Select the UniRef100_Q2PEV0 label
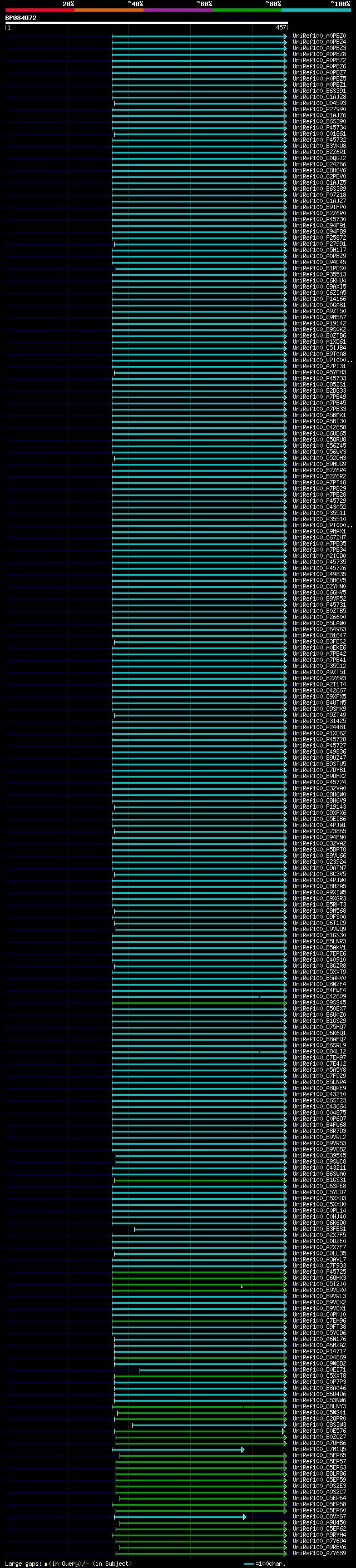The image size is (356, 1568). [319, 176]
